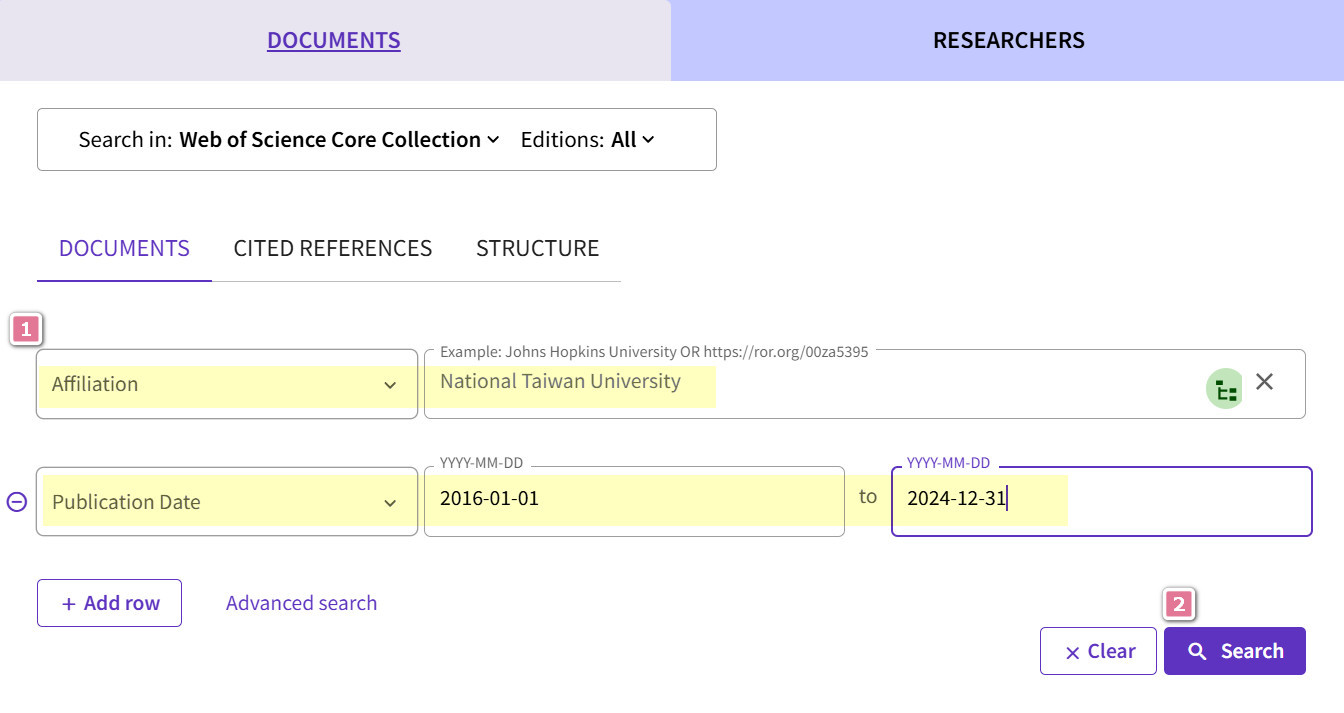
Task: Expand the Web of Science Core Collection dropdown
Action: (339, 140)
